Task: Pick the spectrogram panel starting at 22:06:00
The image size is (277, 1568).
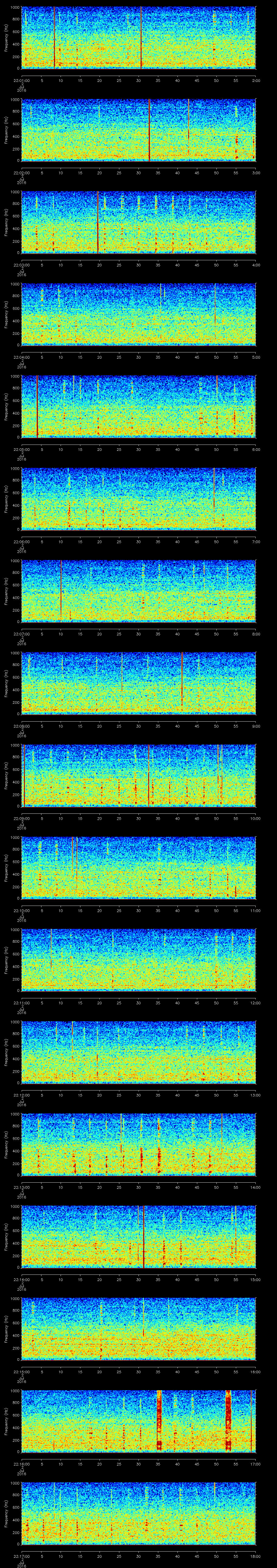Action: 139,499
